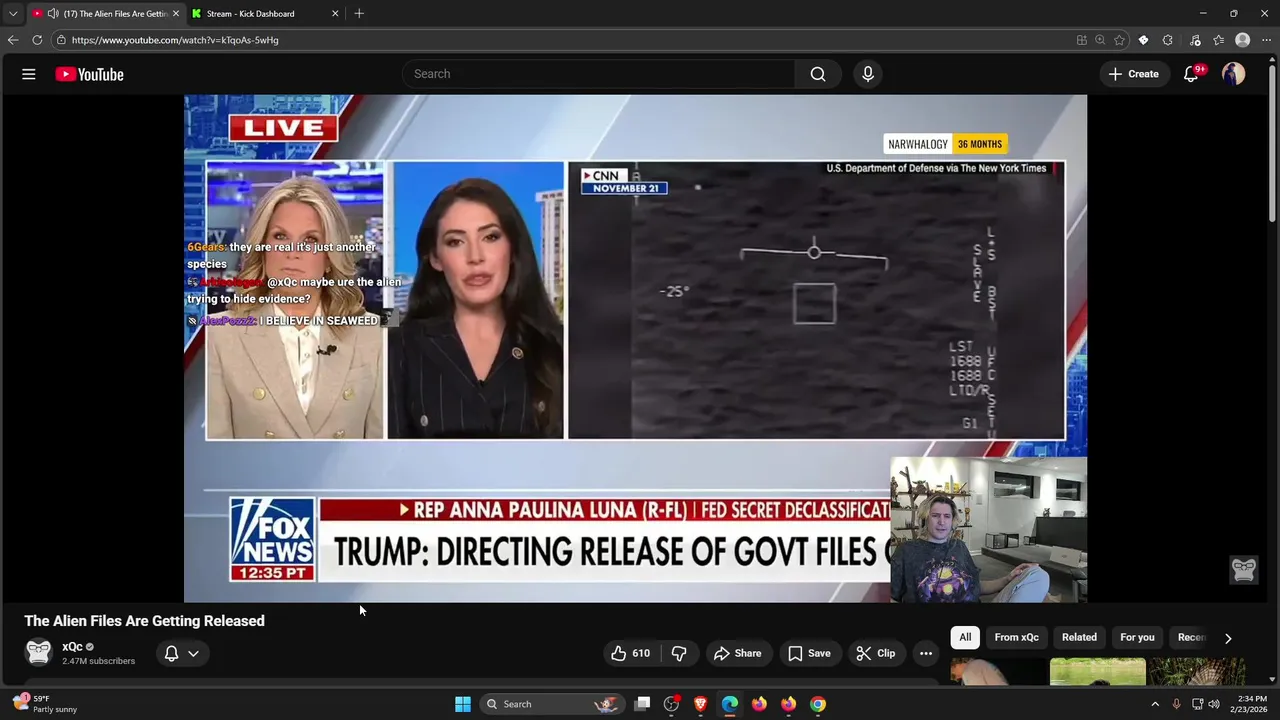Start voice search with the microphone
The height and width of the screenshot is (720, 1280).
pyautogui.click(x=868, y=74)
